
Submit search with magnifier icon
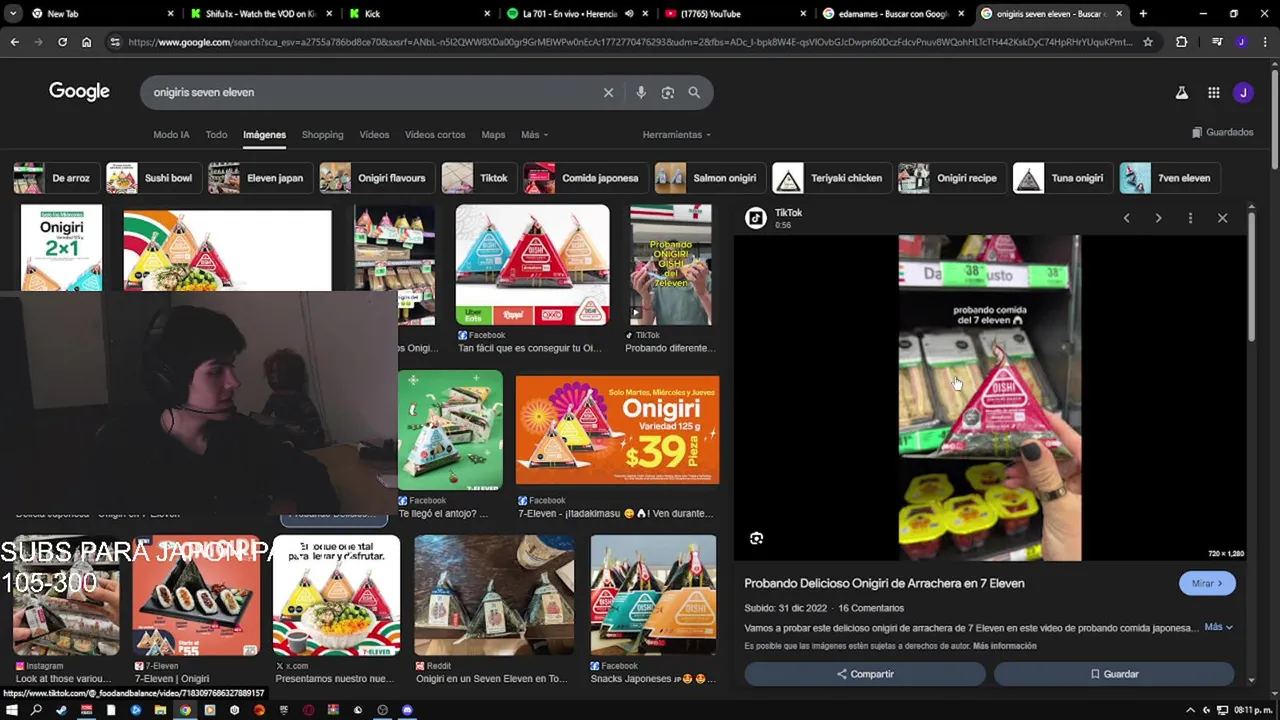694,92
